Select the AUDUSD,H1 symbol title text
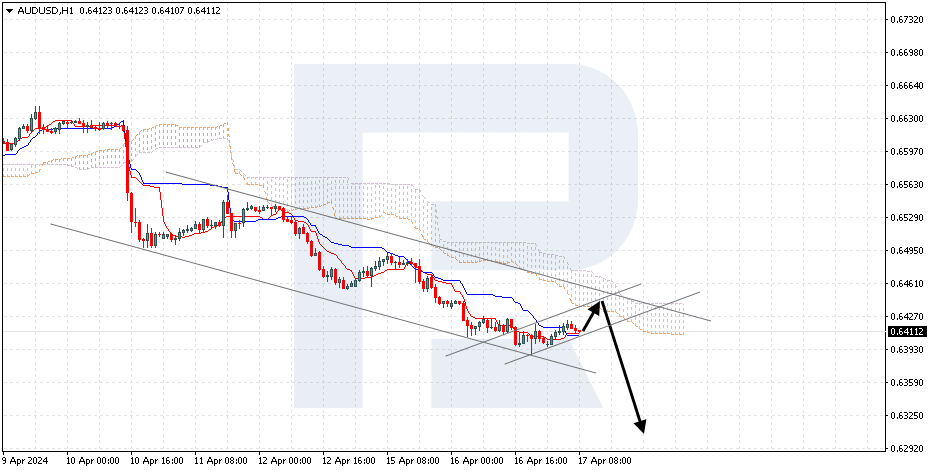The width and height of the screenshot is (931, 472). [x=45, y=11]
